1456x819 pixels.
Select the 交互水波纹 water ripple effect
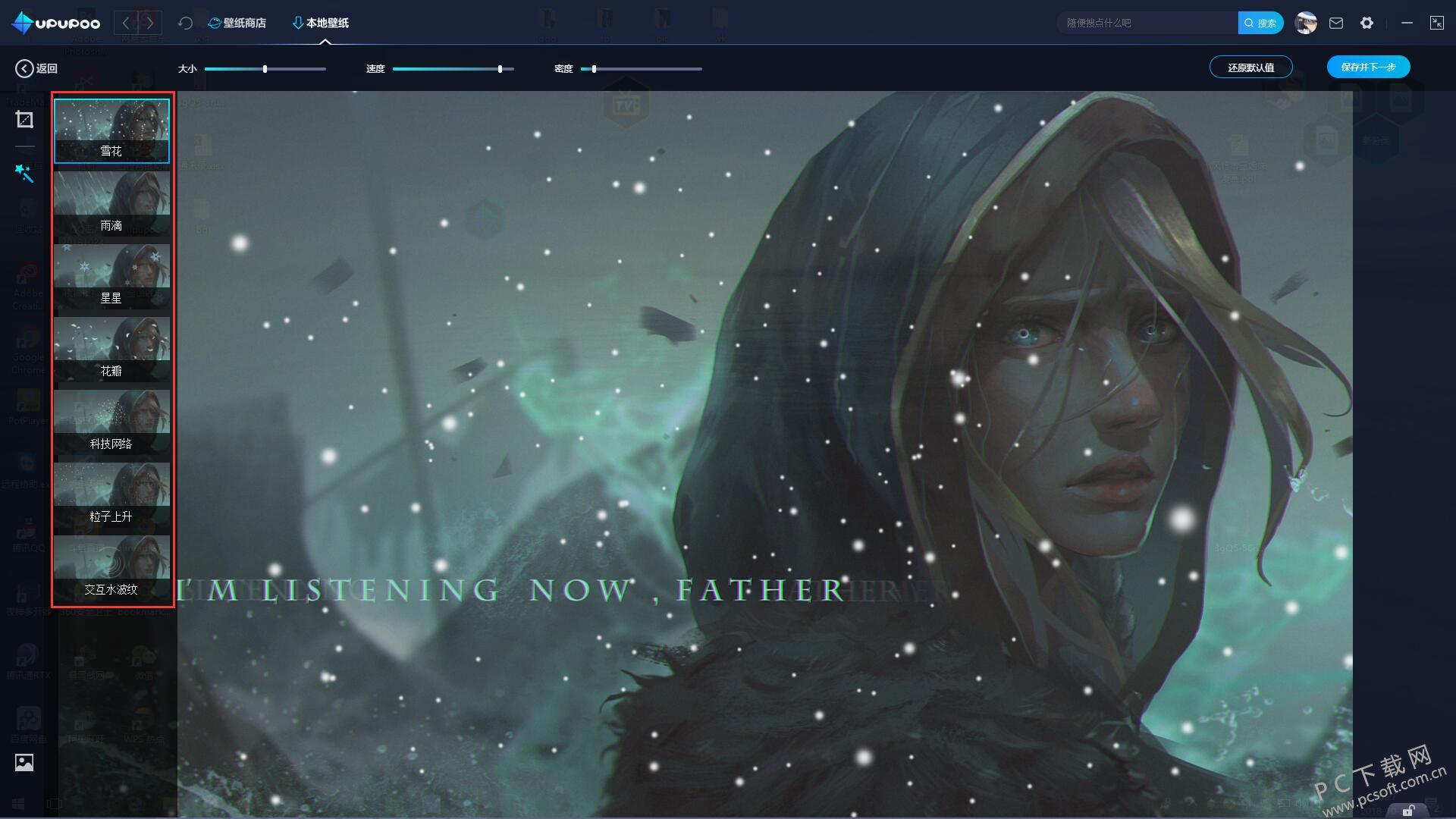pos(111,568)
